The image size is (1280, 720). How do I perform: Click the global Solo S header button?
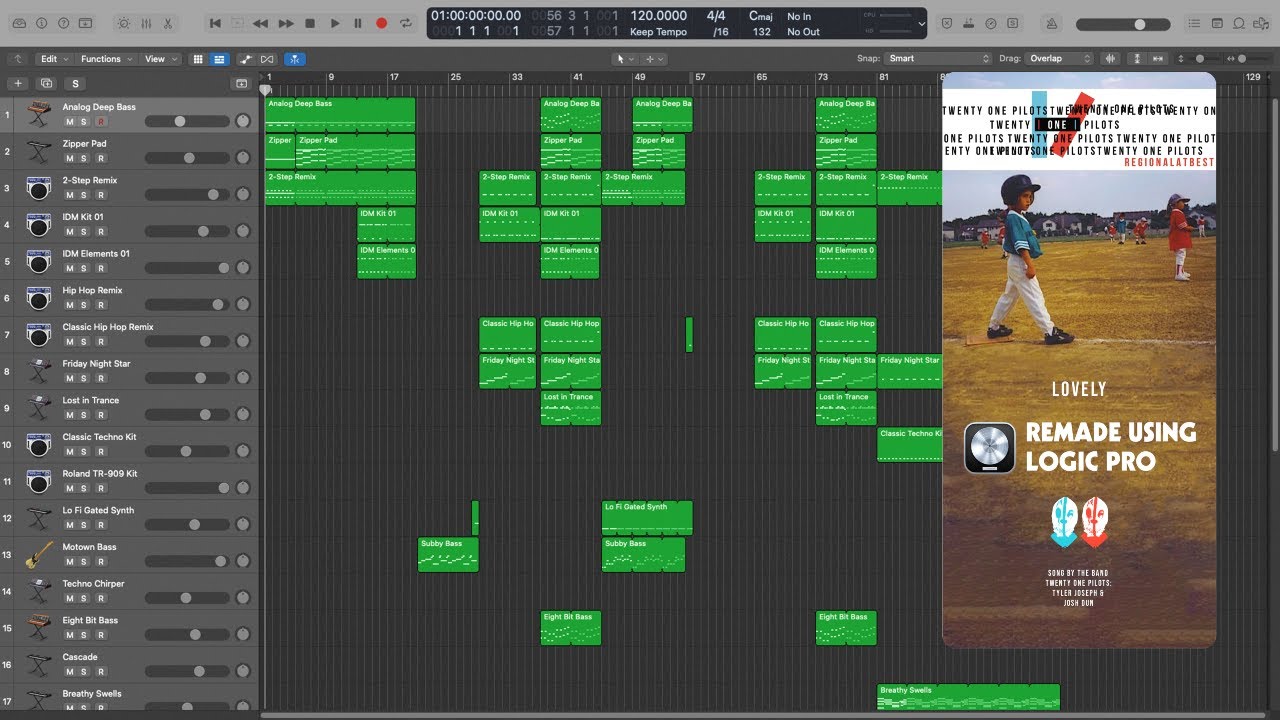click(x=75, y=84)
